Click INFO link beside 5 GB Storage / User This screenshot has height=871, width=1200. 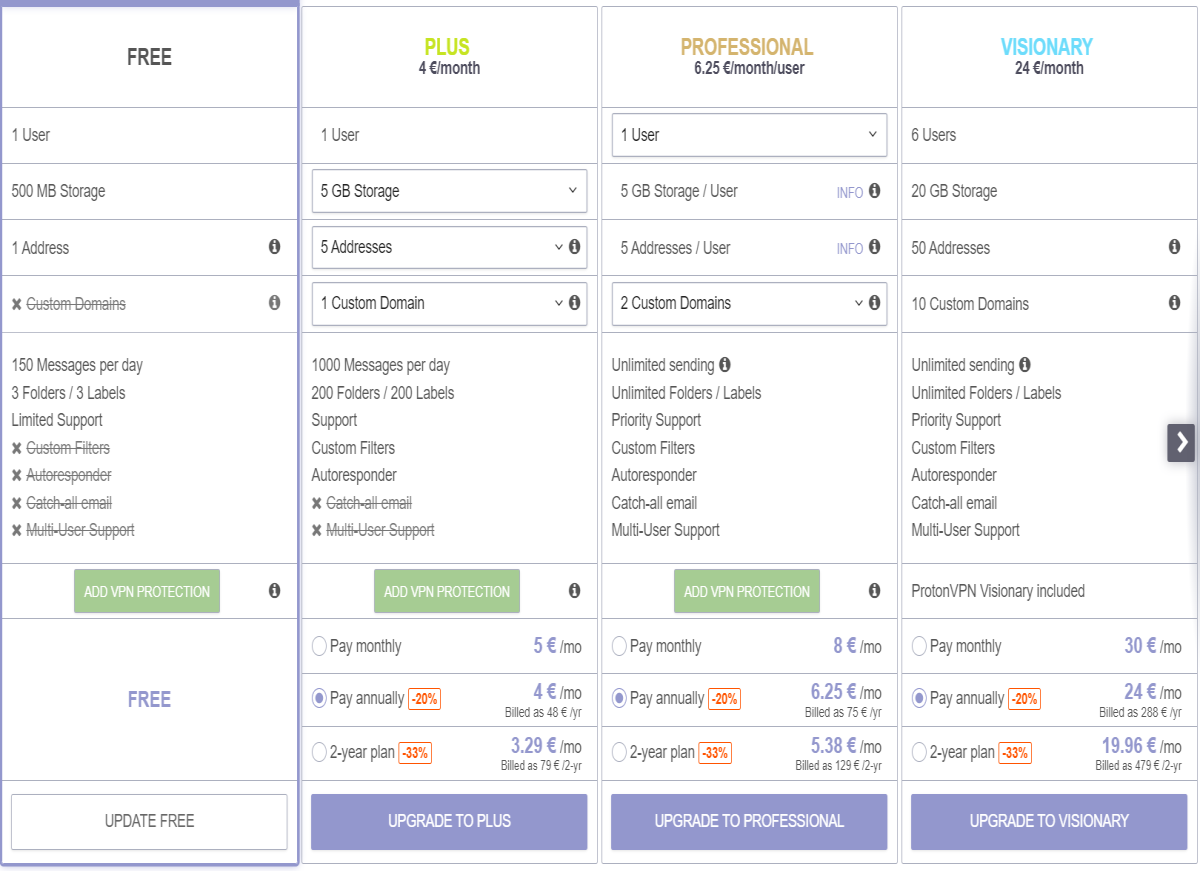(x=849, y=192)
